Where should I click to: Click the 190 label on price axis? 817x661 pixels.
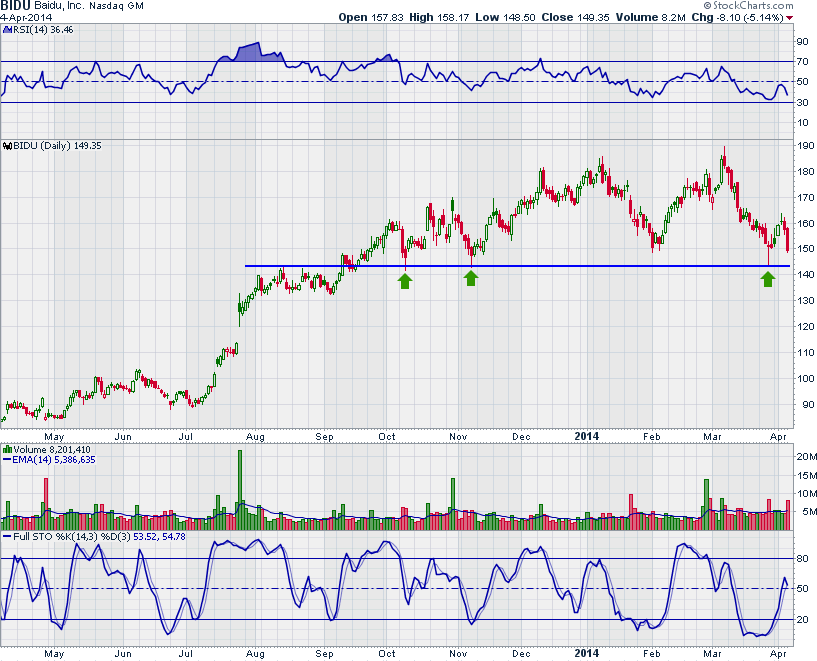coord(806,146)
